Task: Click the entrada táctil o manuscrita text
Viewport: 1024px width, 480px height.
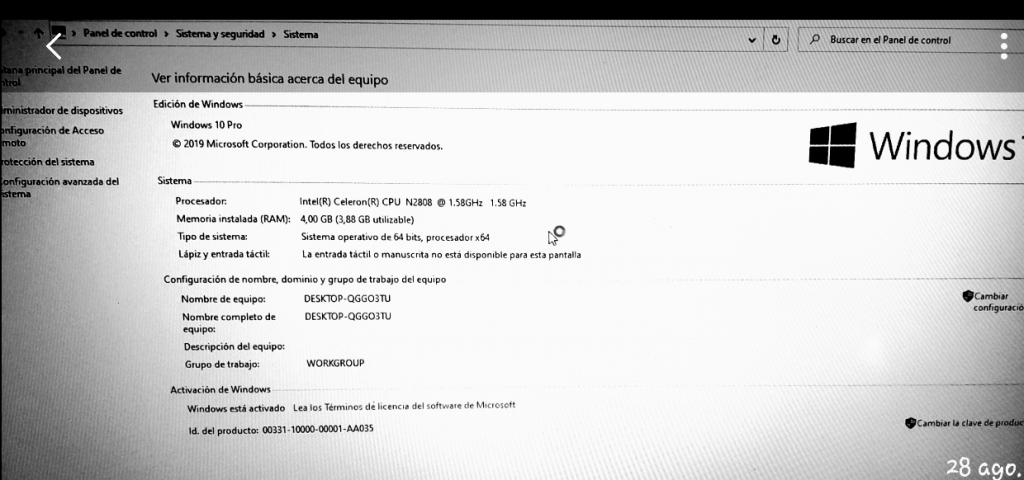Action: coord(441,255)
